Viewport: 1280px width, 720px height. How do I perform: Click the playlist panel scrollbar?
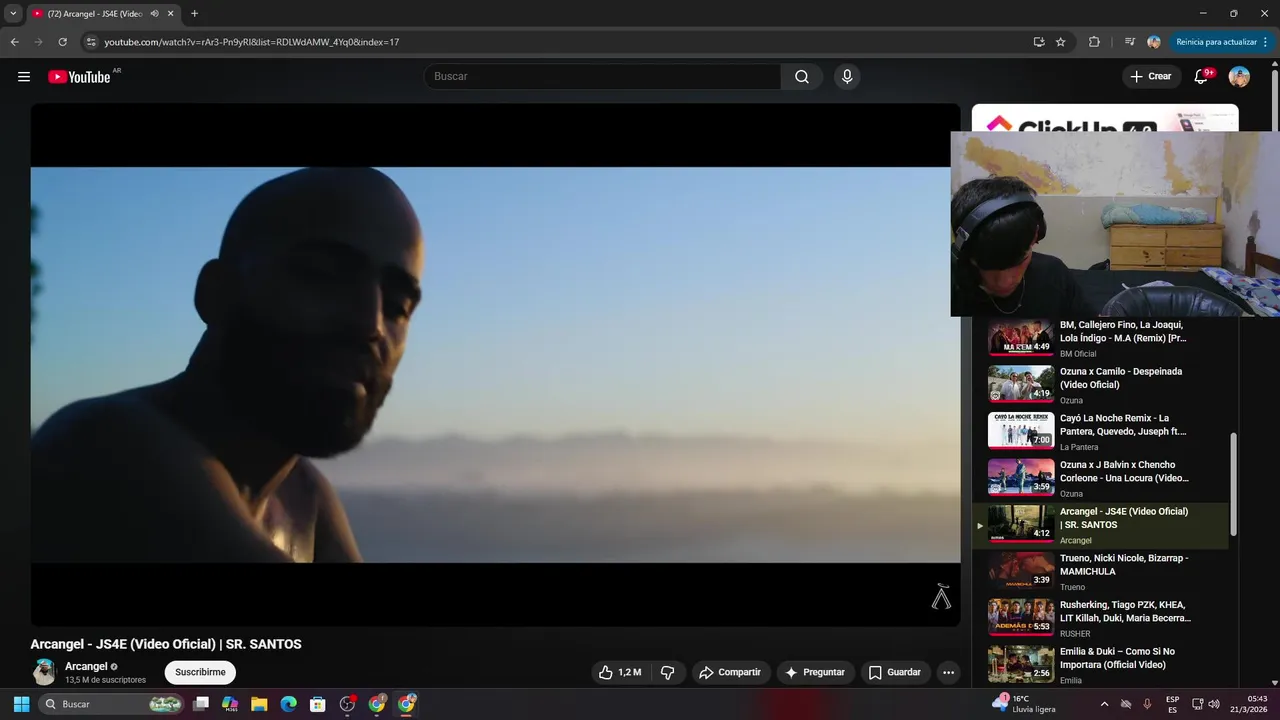tap(1233, 484)
